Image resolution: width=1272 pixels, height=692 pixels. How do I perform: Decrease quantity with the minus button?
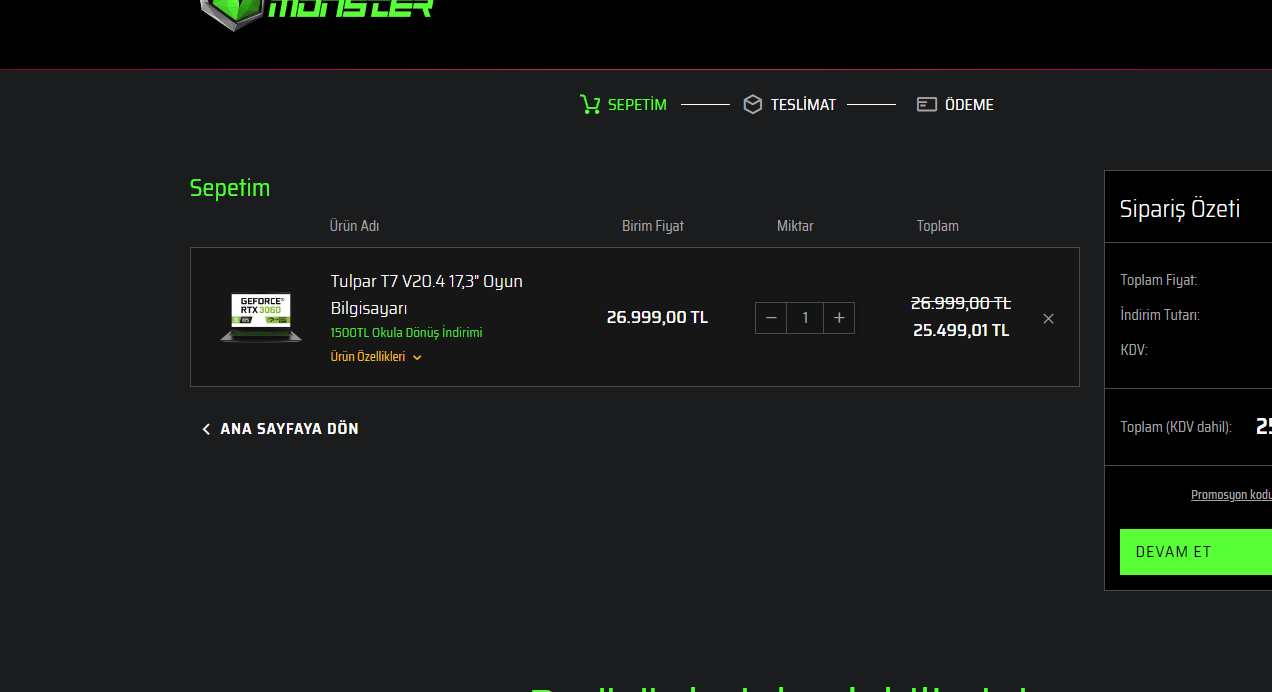[771, 318]
